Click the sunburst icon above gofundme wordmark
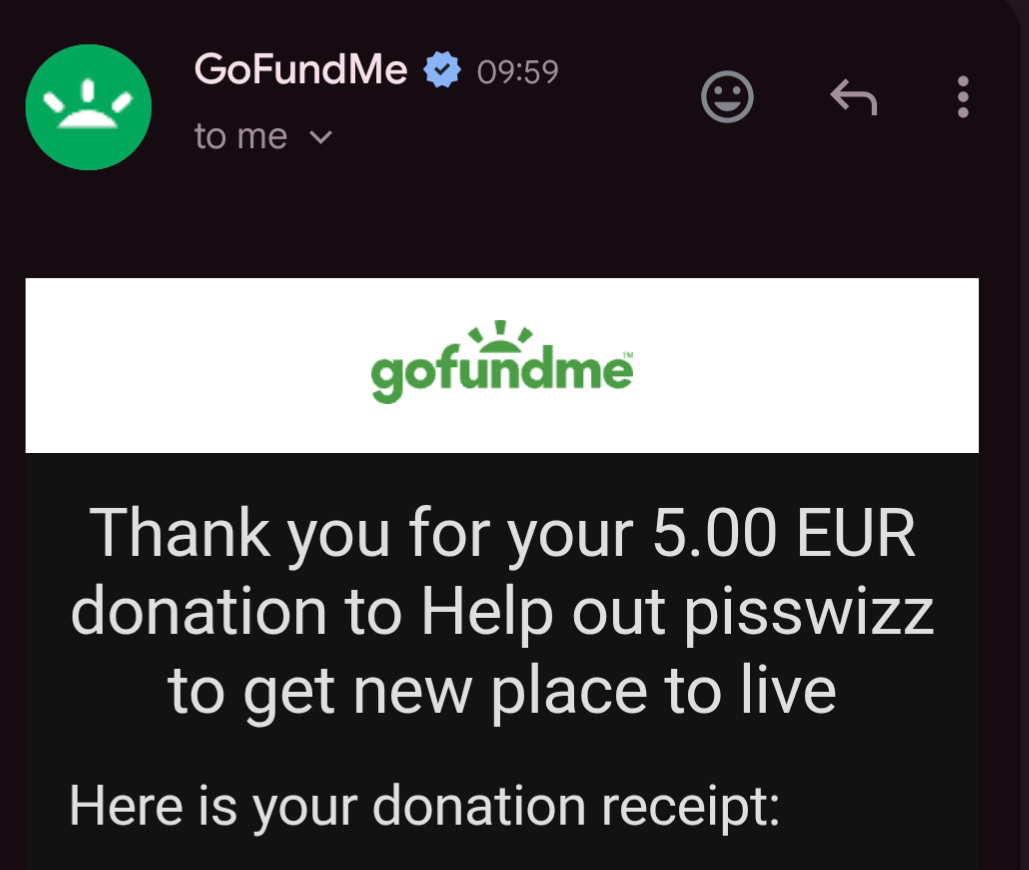Viewport: 1029px width, 870px height. click(x=500, y=336)
